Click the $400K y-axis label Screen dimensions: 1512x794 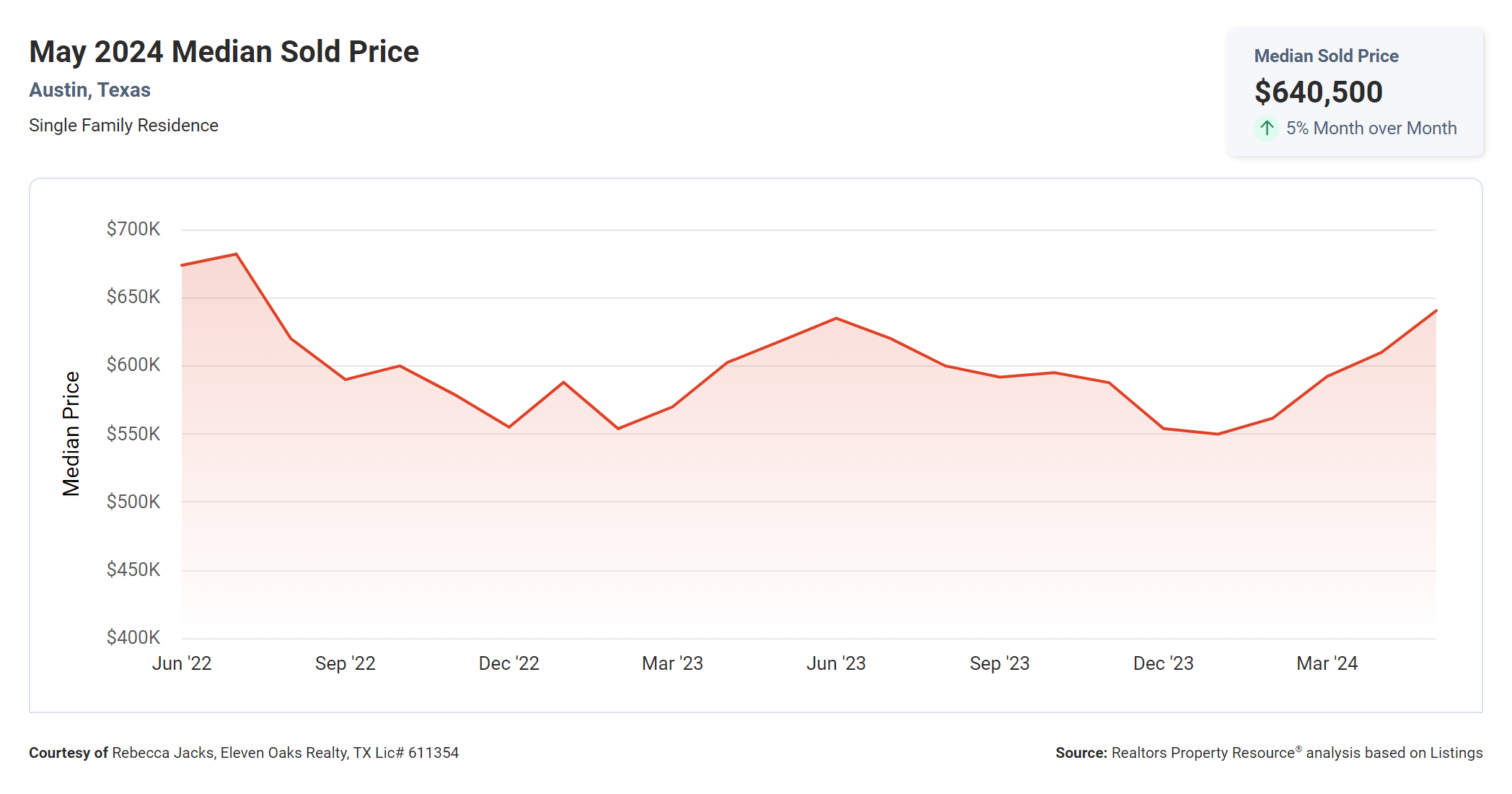[x=133, y=637]
